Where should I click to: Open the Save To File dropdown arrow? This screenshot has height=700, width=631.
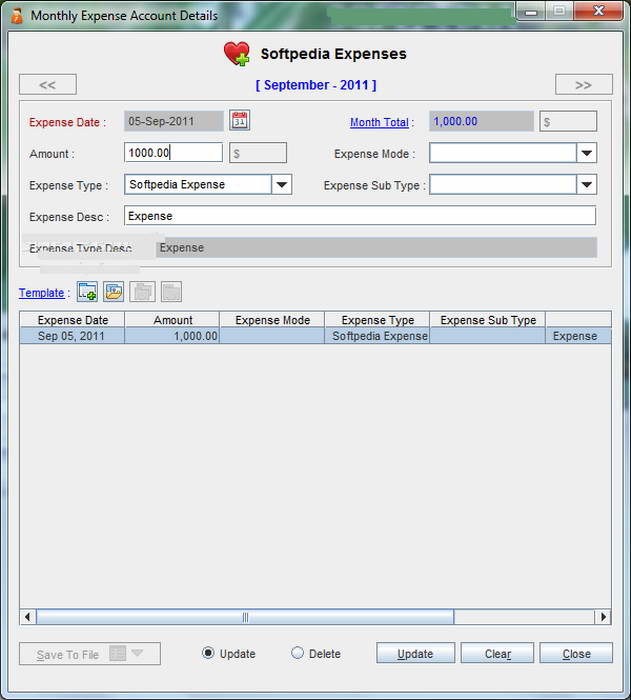pos(138,653)
